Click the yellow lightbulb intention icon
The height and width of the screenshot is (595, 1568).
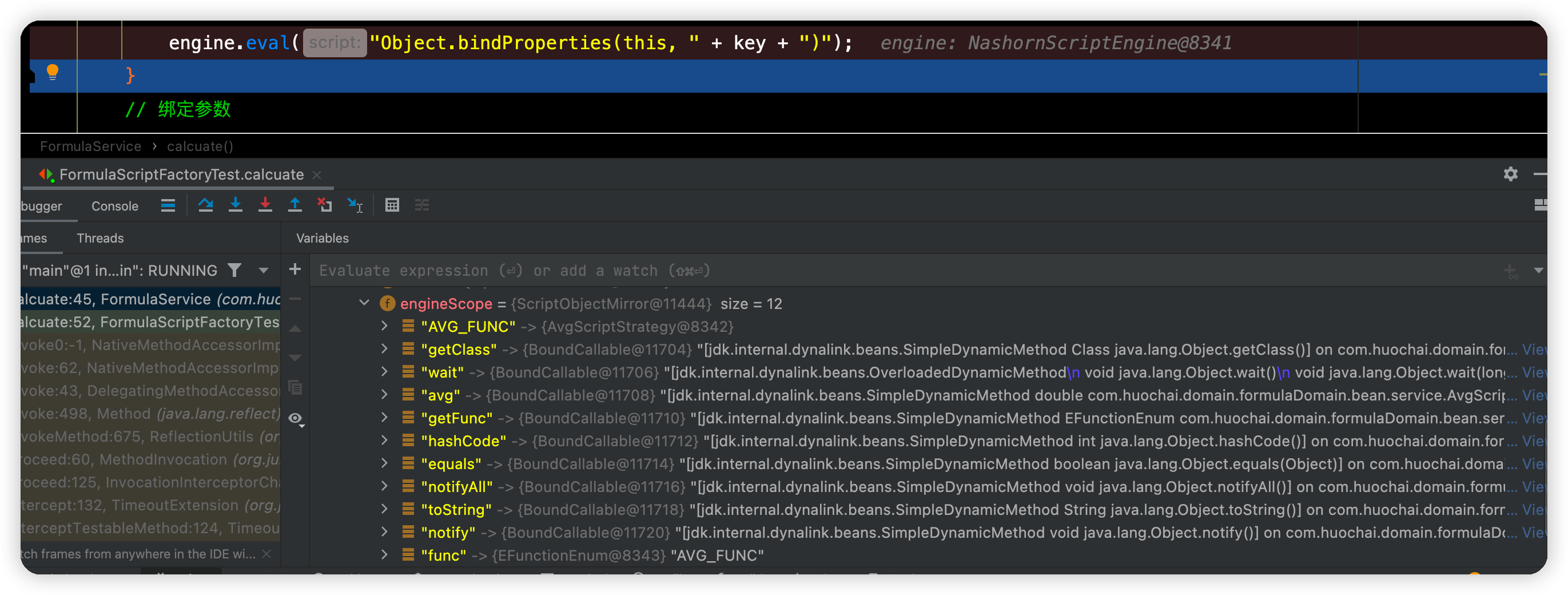53,73
